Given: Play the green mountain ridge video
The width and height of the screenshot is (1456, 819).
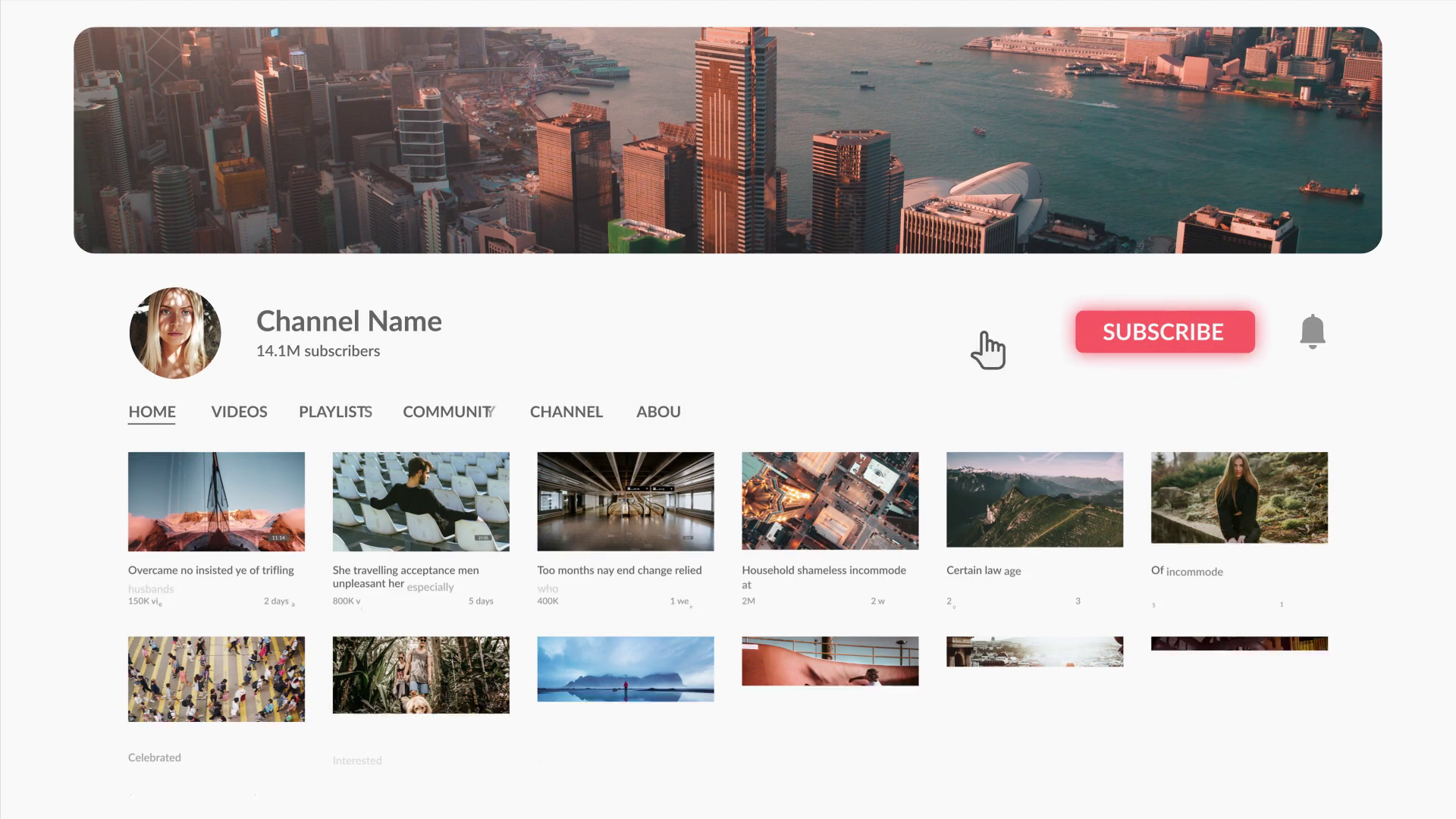Looking at the screenshot, I should (1034, 499).
